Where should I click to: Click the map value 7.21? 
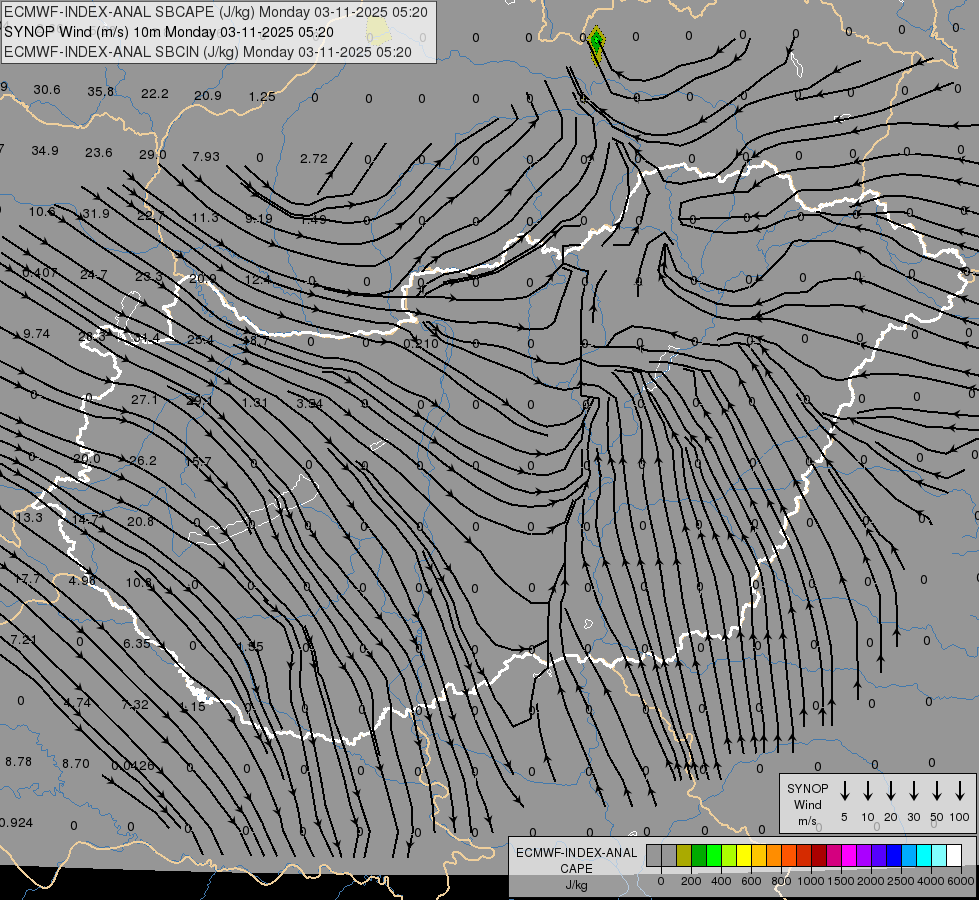tap(23, 640)
